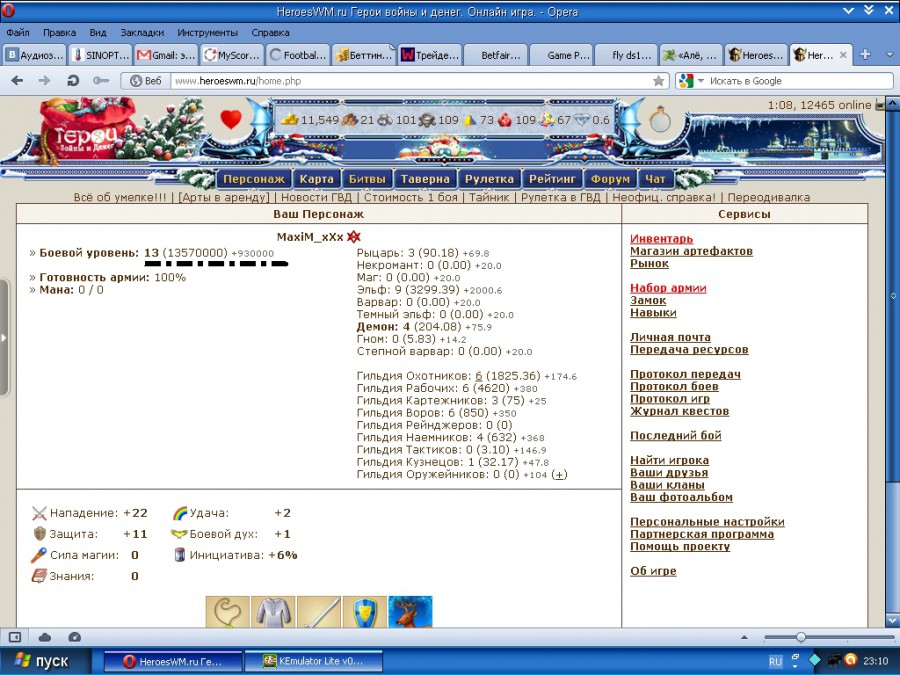Open the Персонаж game menu tab
Screen dimensions: 900x675
click(254, 179)
